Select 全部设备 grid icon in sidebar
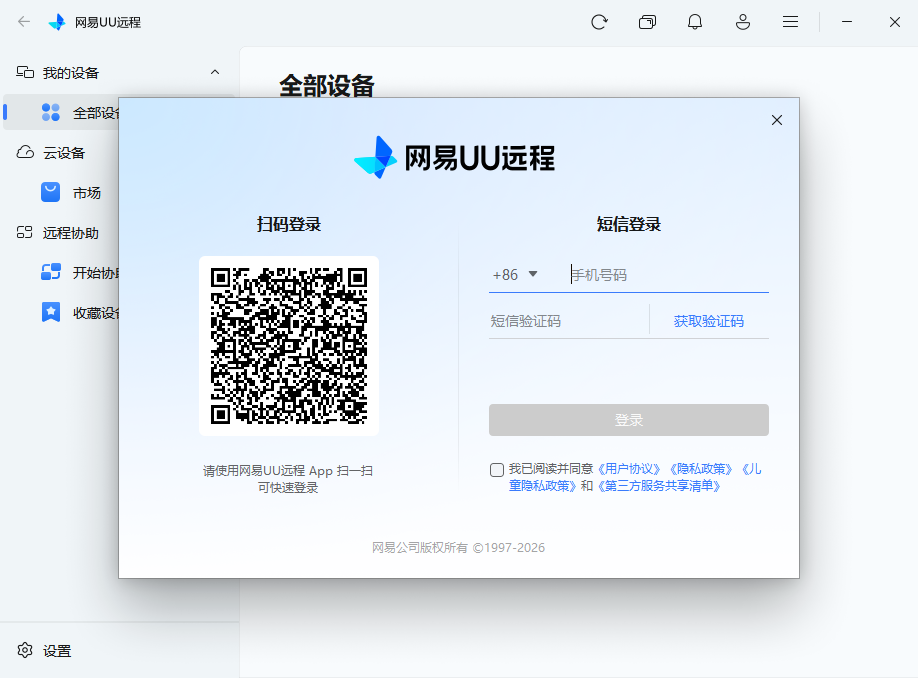The width and height of the screenshot is (918, 678). tap(51, 112)
